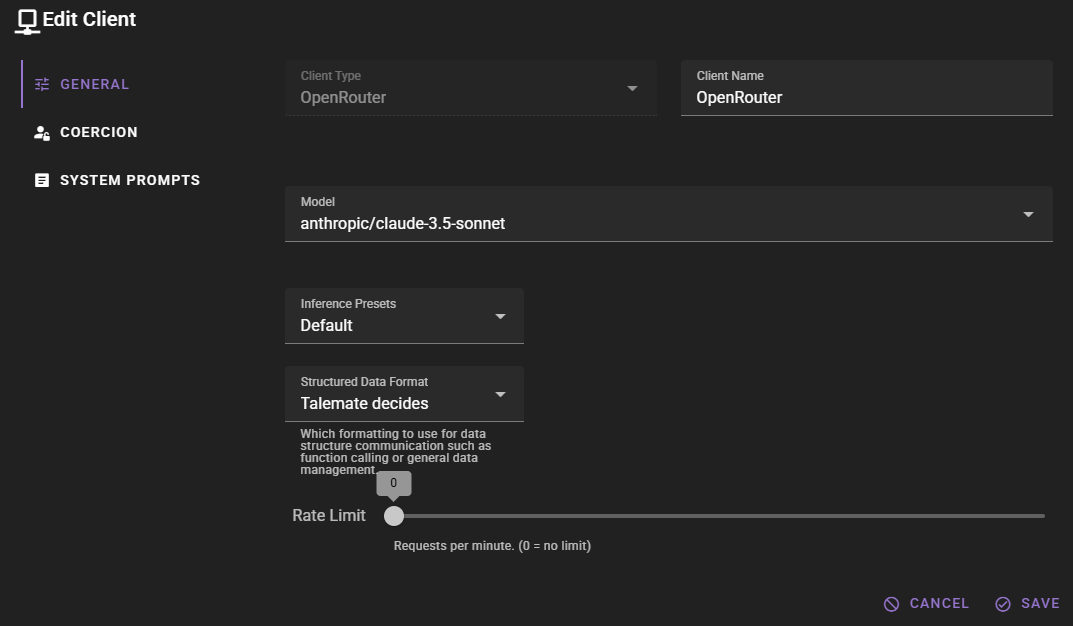The image size is (1073, 626).
Task: Click the Edit Client title text
Action: coord(89,19)
